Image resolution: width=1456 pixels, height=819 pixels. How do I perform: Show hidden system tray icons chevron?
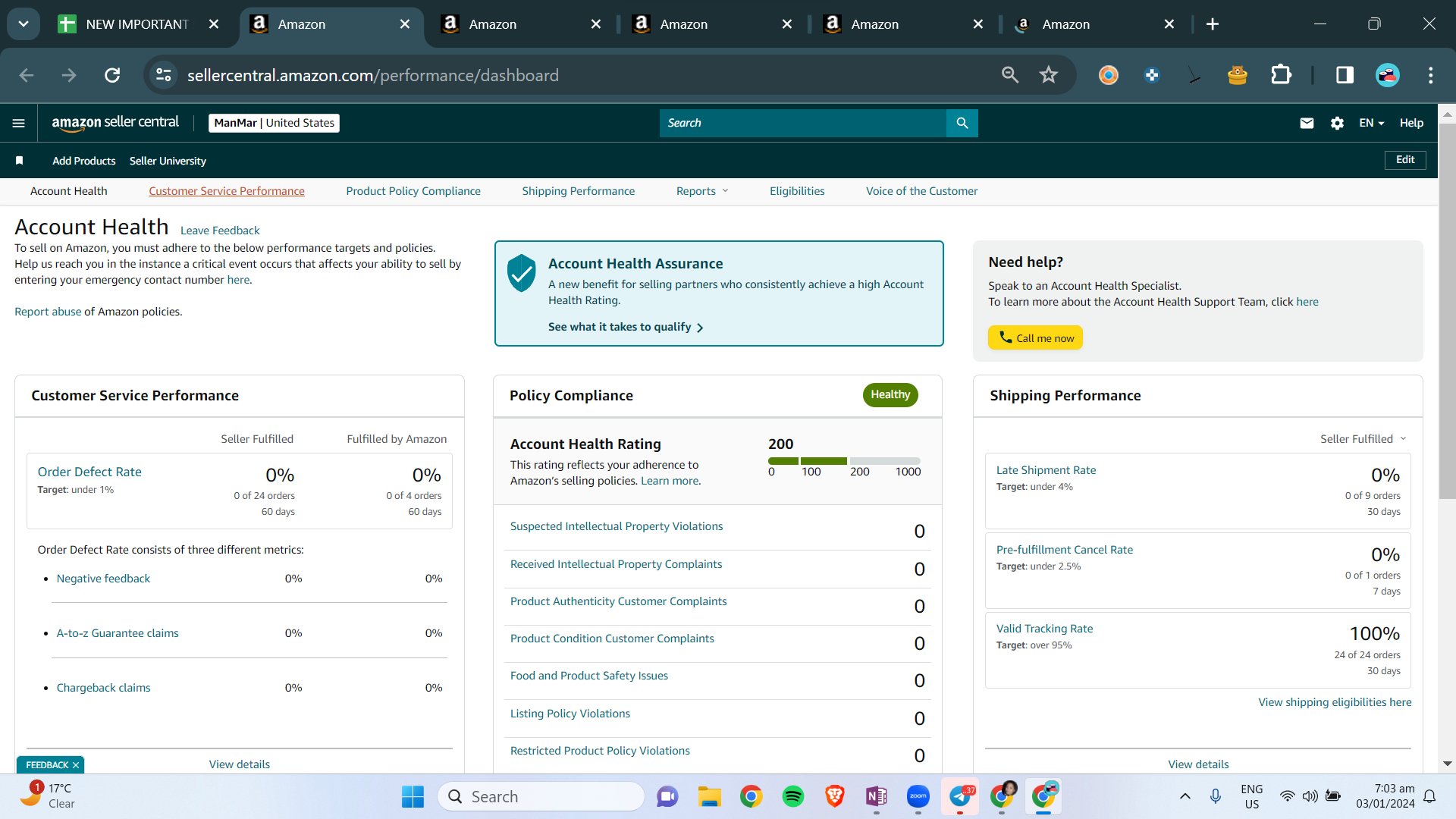[1185, 796]
